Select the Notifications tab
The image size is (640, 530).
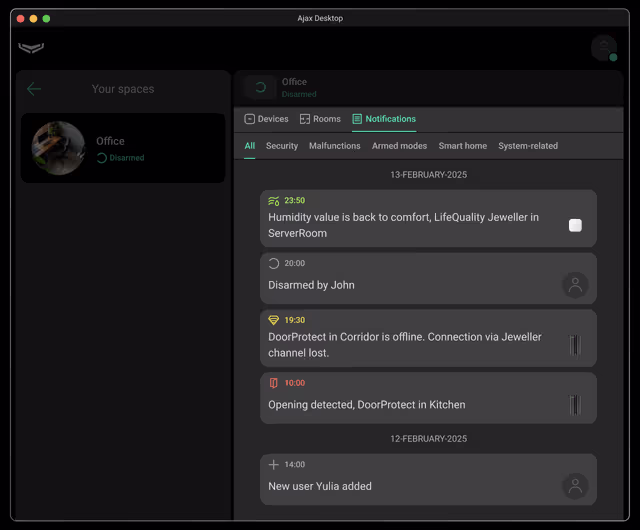384,119
